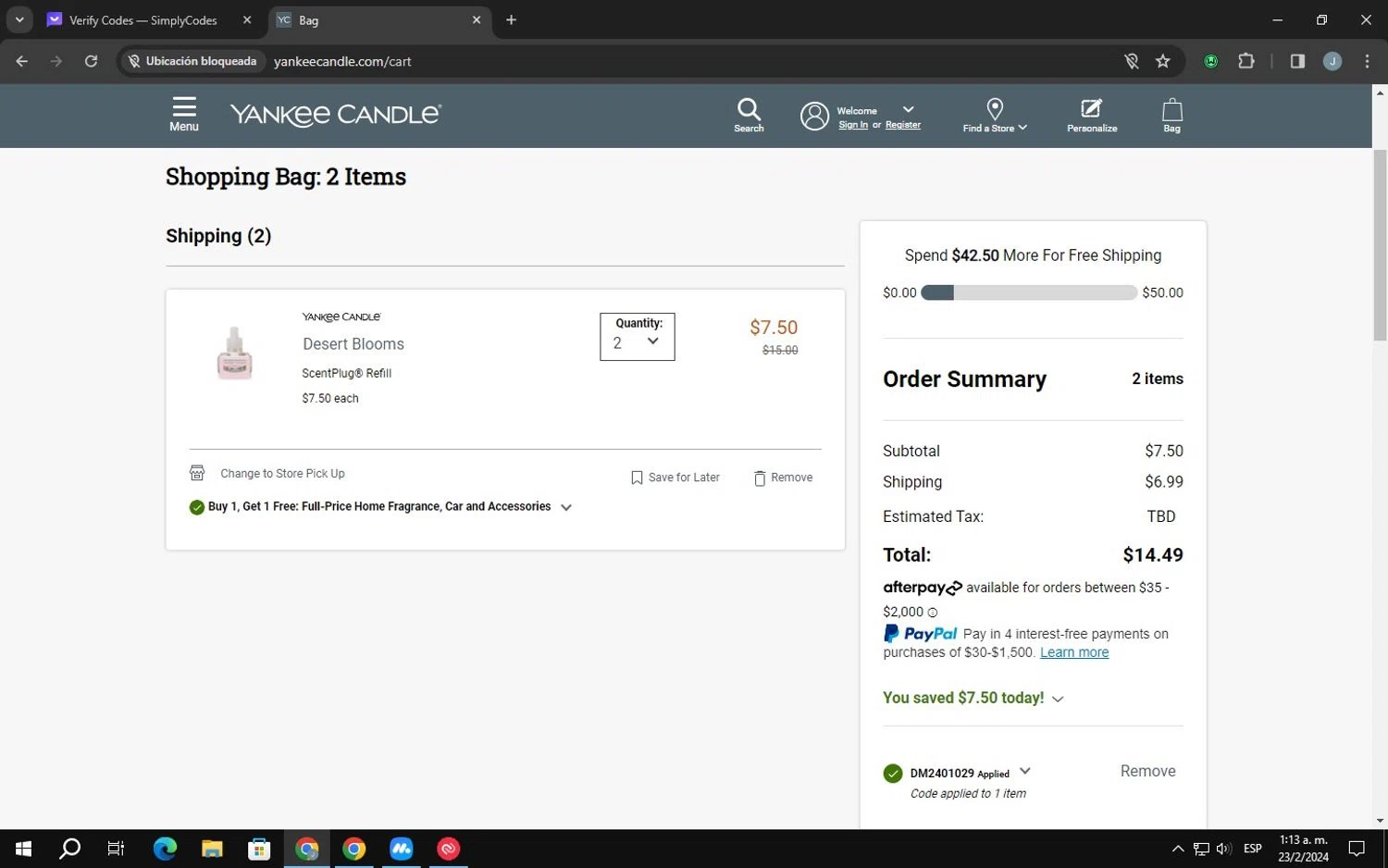
Task: Click the Afterpay info icon
Action: click(x=933, y=613)
